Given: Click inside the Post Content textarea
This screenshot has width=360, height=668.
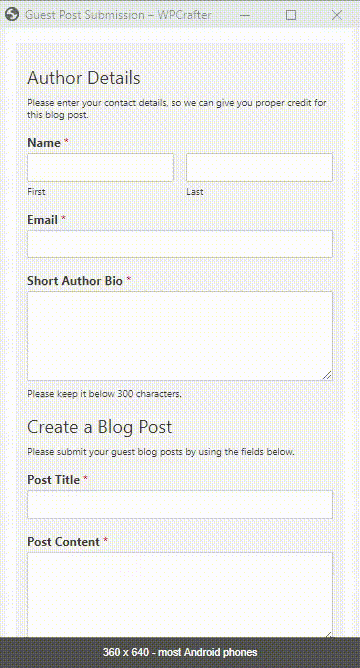Looking at the screenshot, I should 180,595.
